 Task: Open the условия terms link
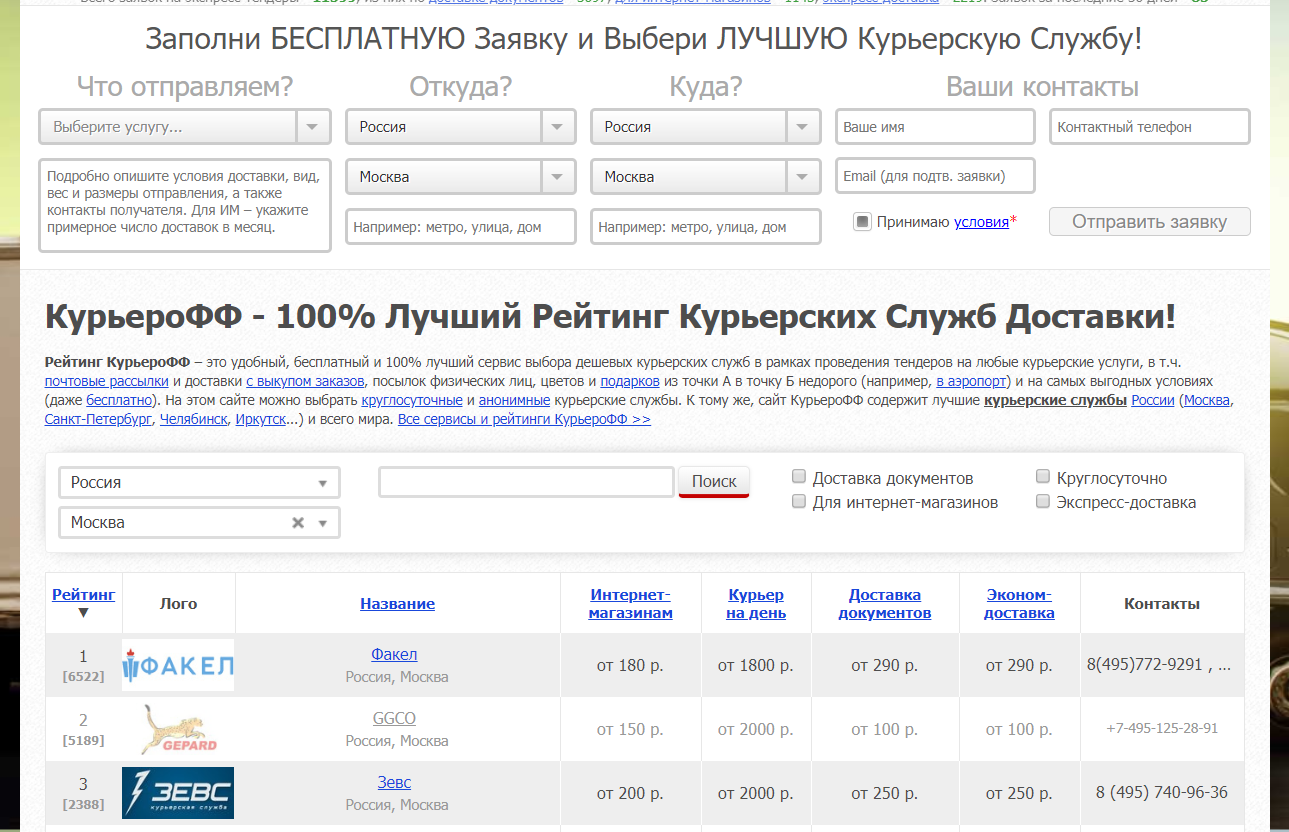coord(981,222)
